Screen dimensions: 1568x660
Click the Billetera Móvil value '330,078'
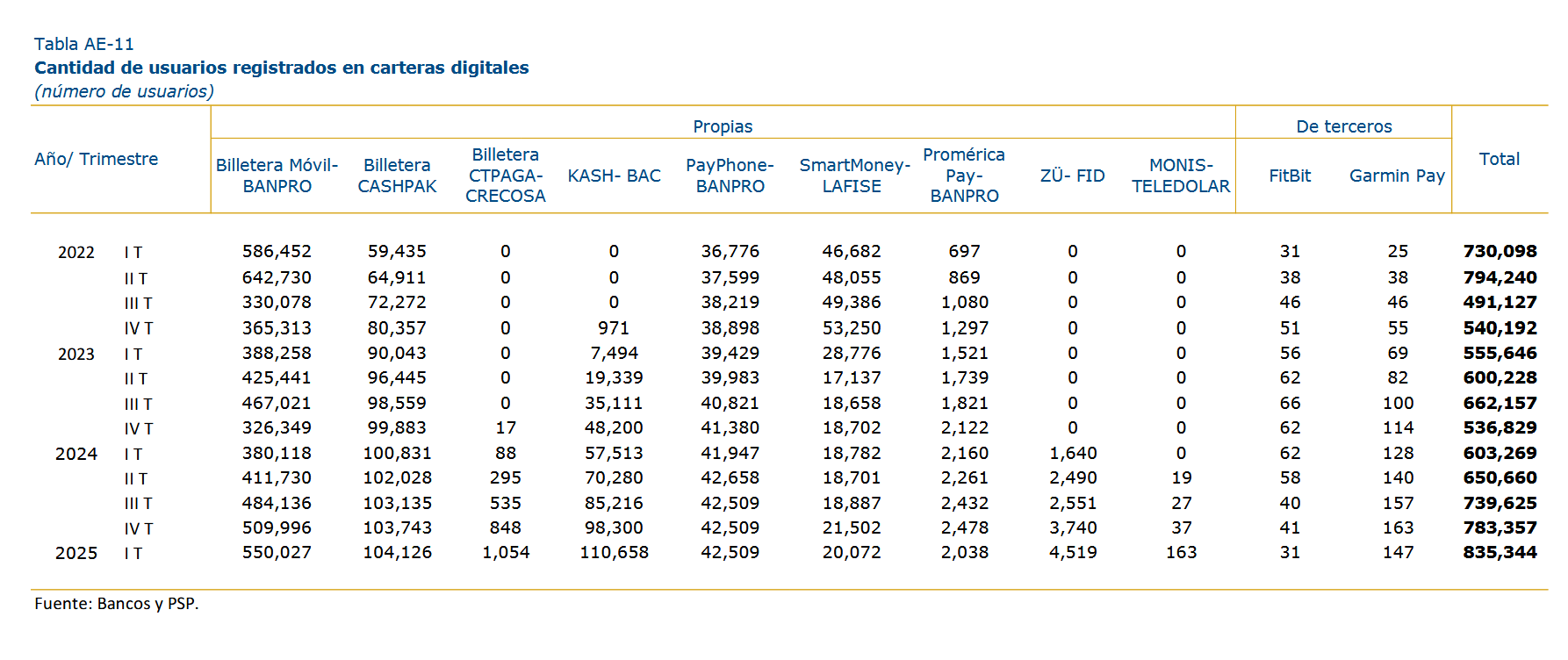click(277, 303)
